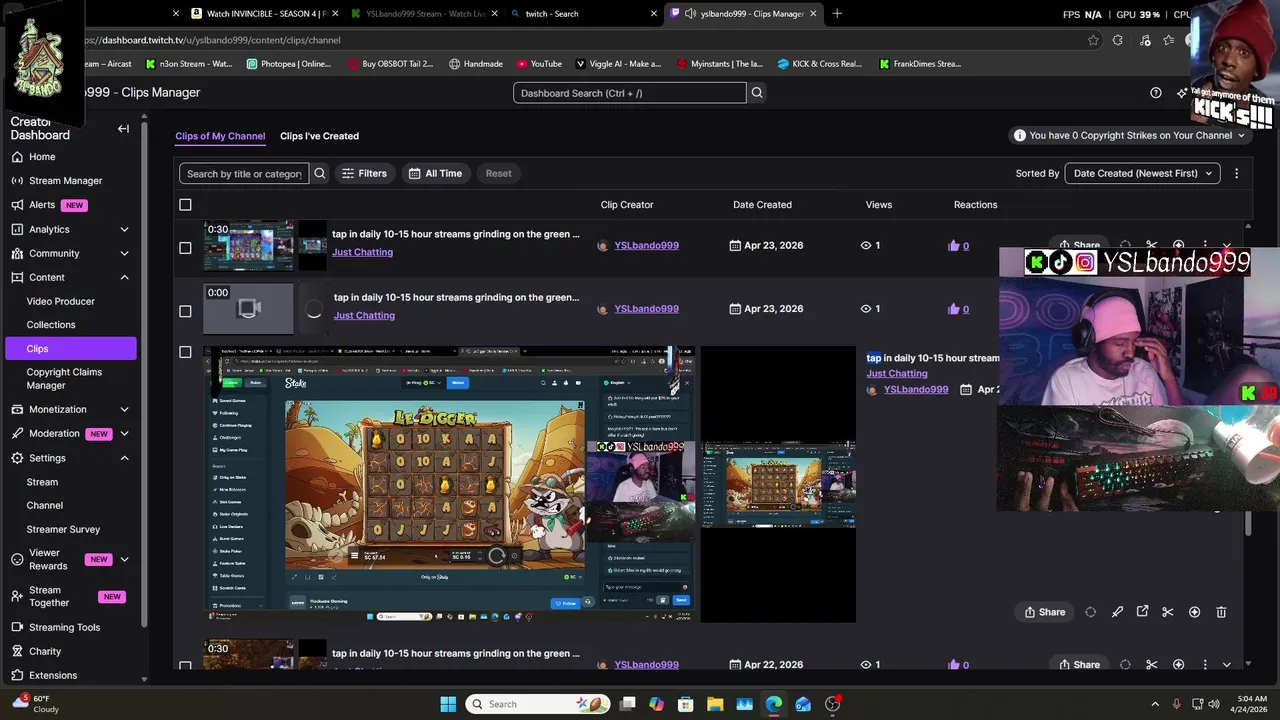Bookmark this page with the star icon
This screenshot has width=1280, height=720.
1093,40
